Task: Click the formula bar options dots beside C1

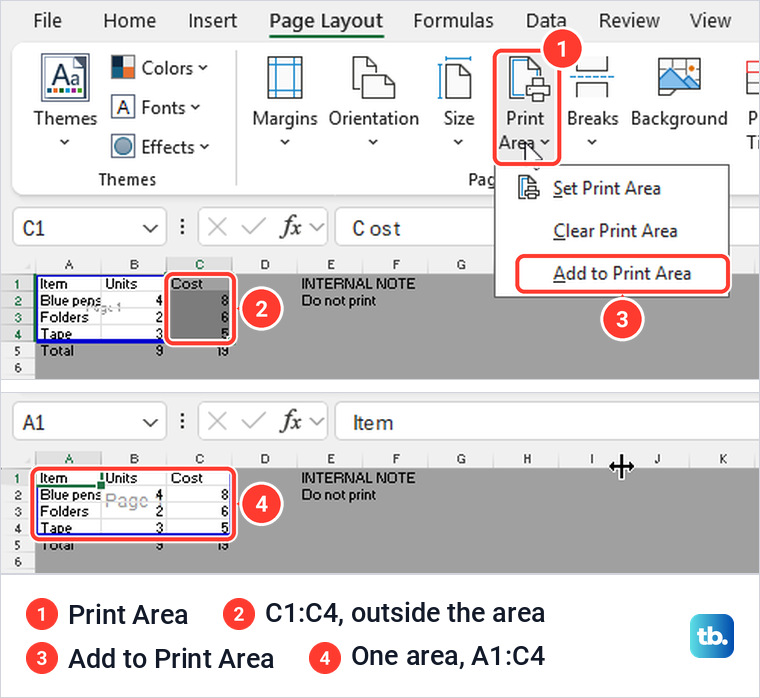Action: click(x=182, y=227)
